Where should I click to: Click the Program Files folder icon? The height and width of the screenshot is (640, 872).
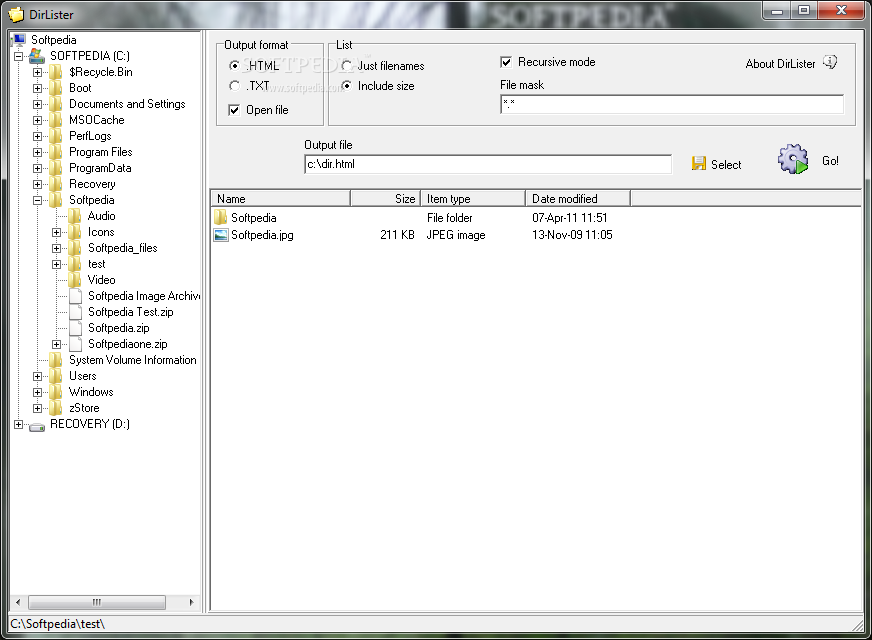point(56,152)
